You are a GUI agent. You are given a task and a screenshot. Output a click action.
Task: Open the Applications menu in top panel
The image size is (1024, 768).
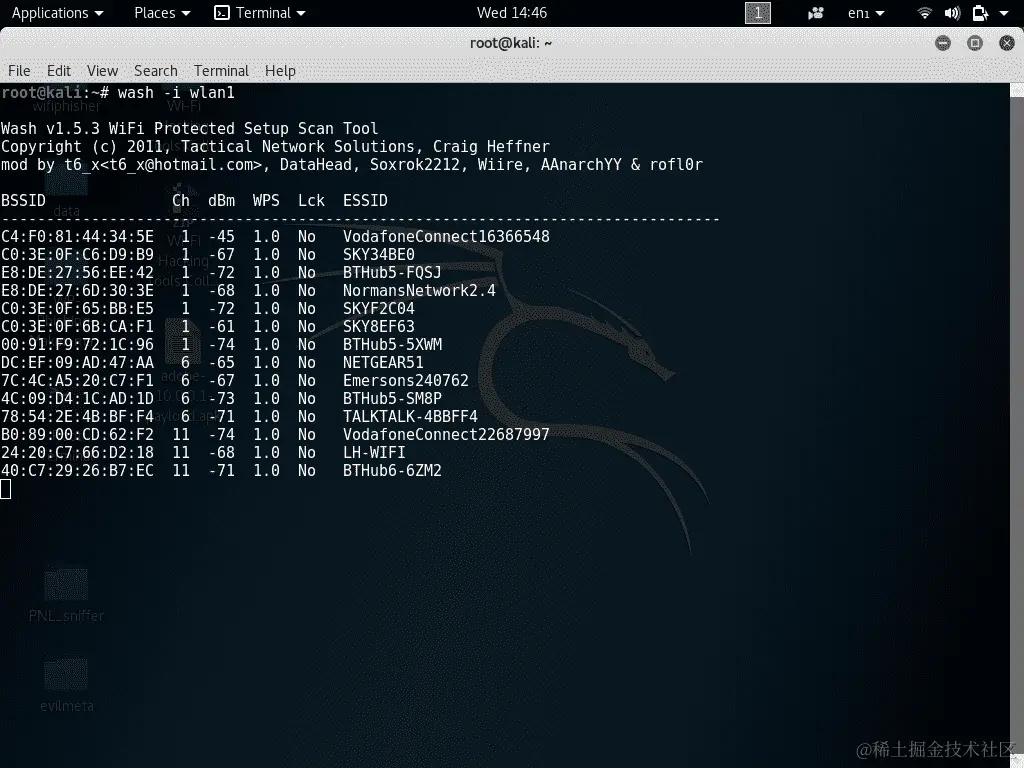coord(57,13)
